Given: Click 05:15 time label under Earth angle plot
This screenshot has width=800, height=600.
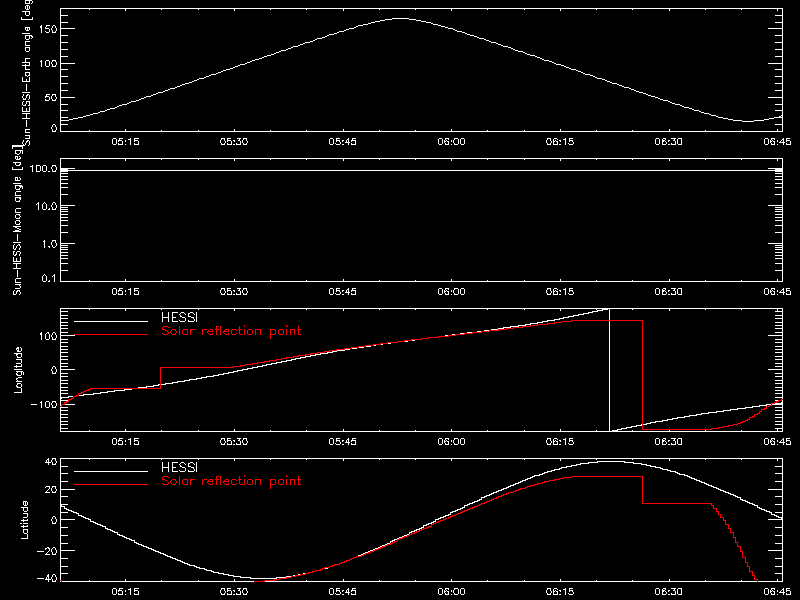Looking at the screenshot, I should (126, 142).
